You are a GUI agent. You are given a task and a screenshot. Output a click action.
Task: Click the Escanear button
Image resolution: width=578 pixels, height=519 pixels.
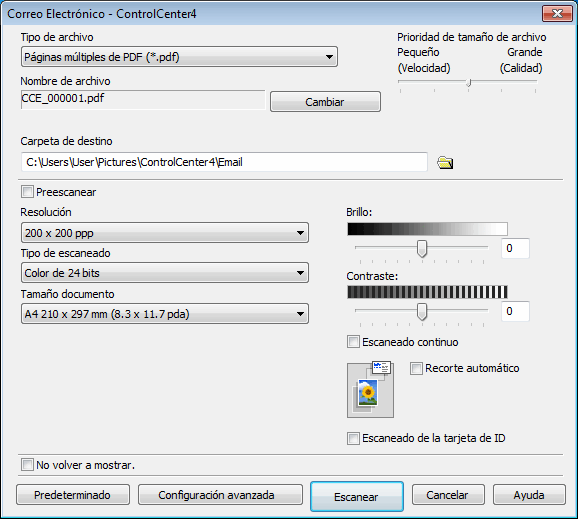356,497
